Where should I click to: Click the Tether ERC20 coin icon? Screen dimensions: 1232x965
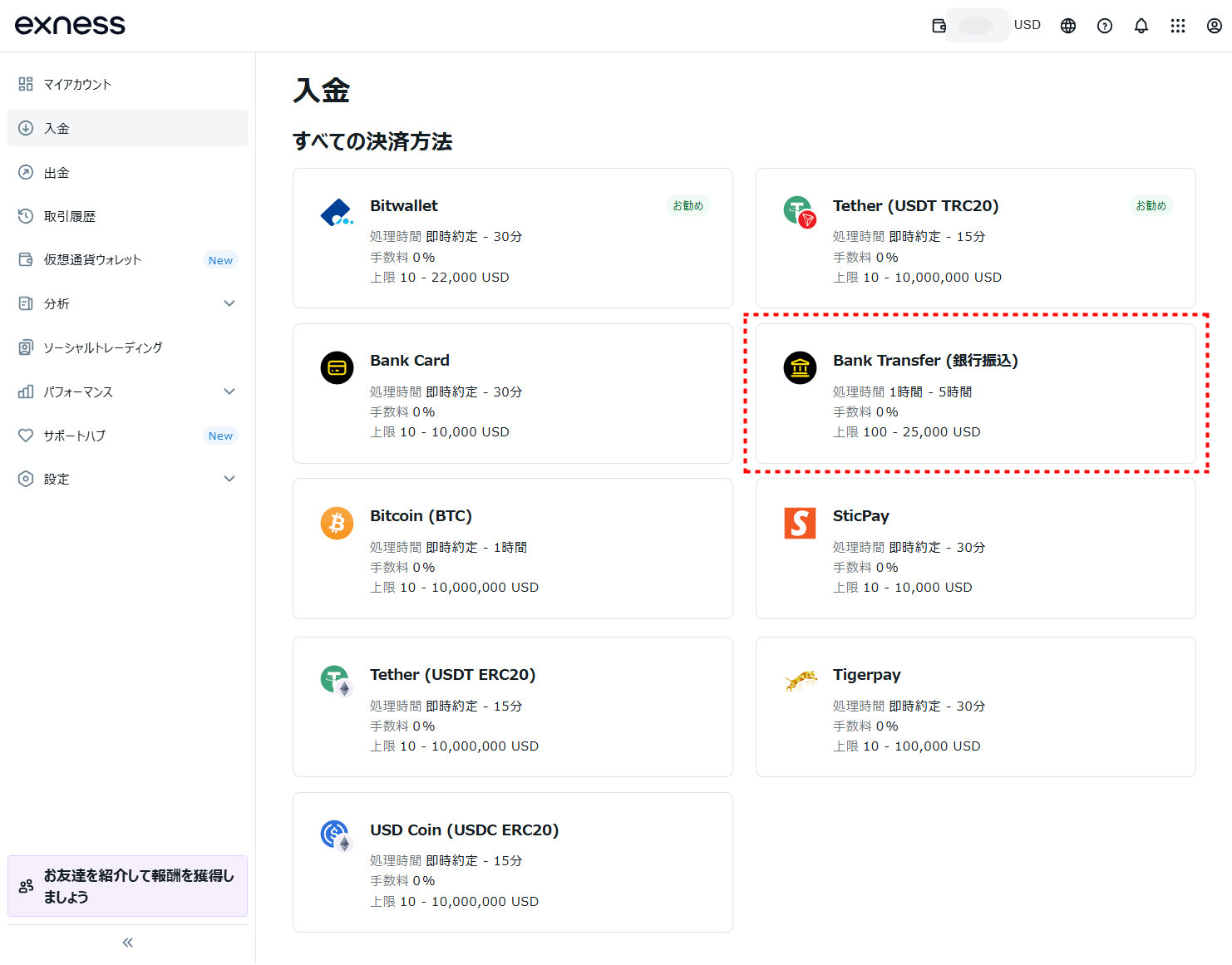click(337, 681)
